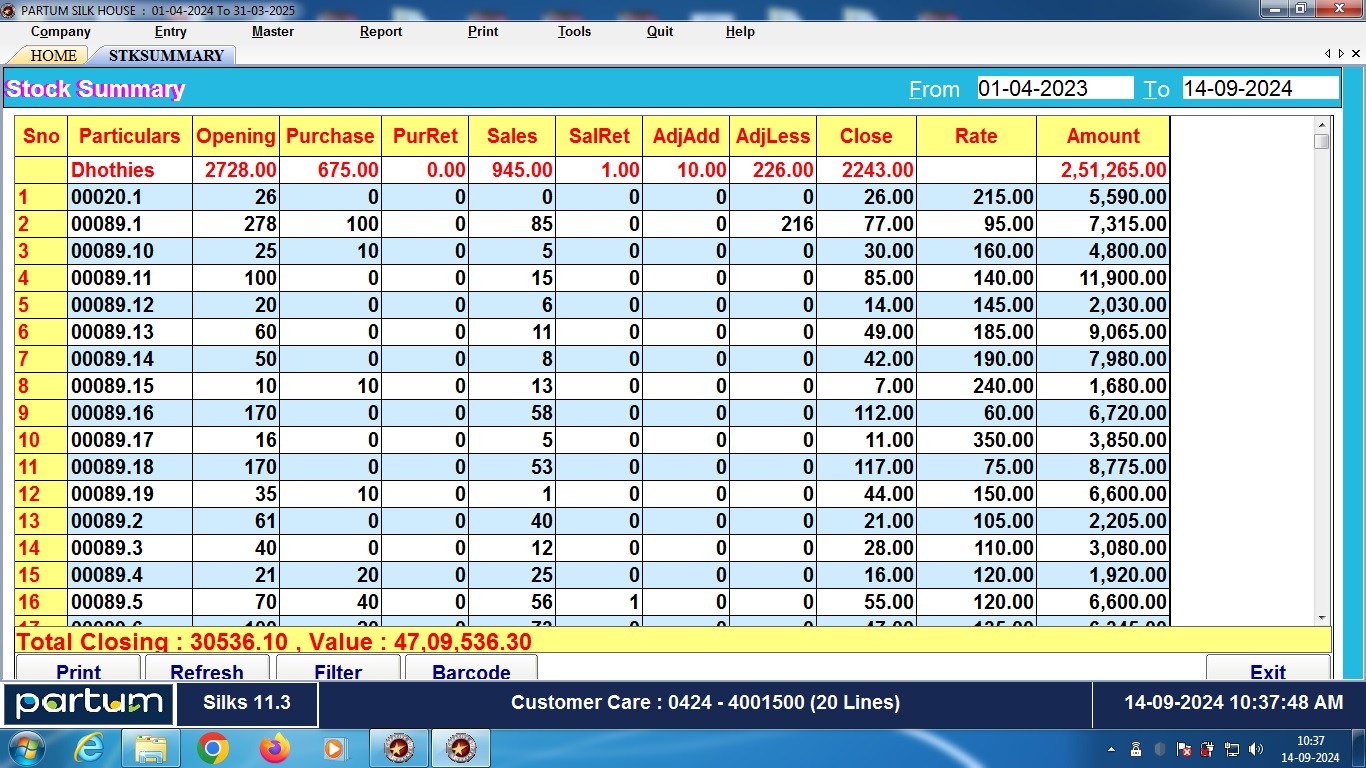1366x768 pixels.
Task: Click the PurRet column header
Action: [x=425, y=136]
